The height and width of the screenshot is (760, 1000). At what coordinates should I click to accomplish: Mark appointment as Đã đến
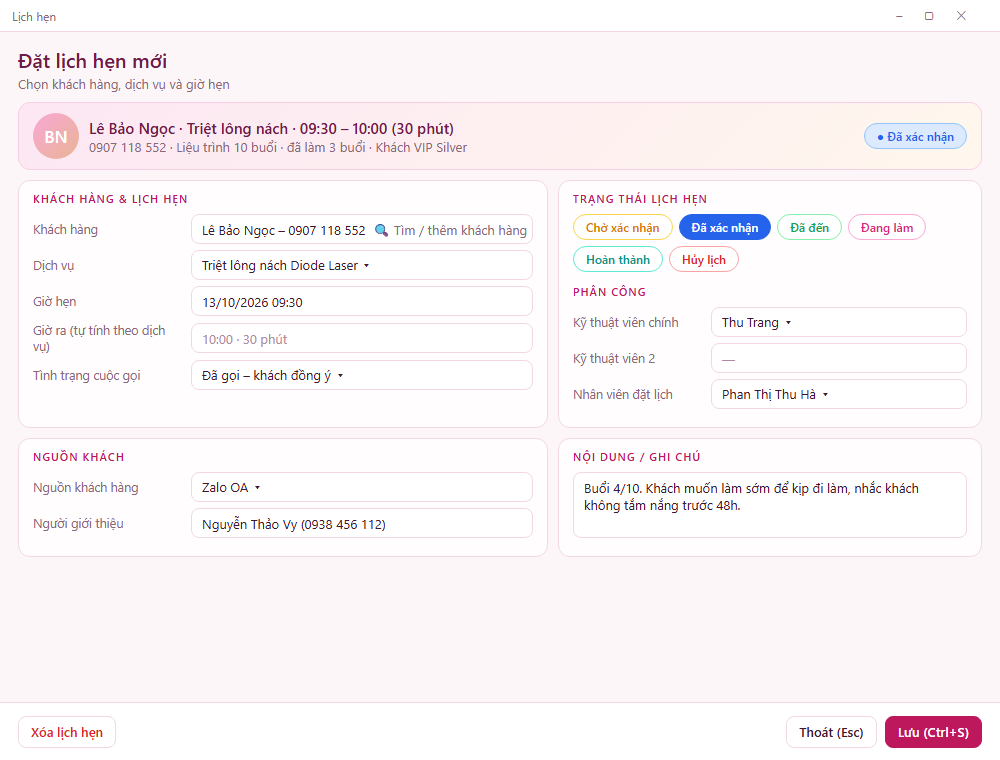tap(809, 228)
